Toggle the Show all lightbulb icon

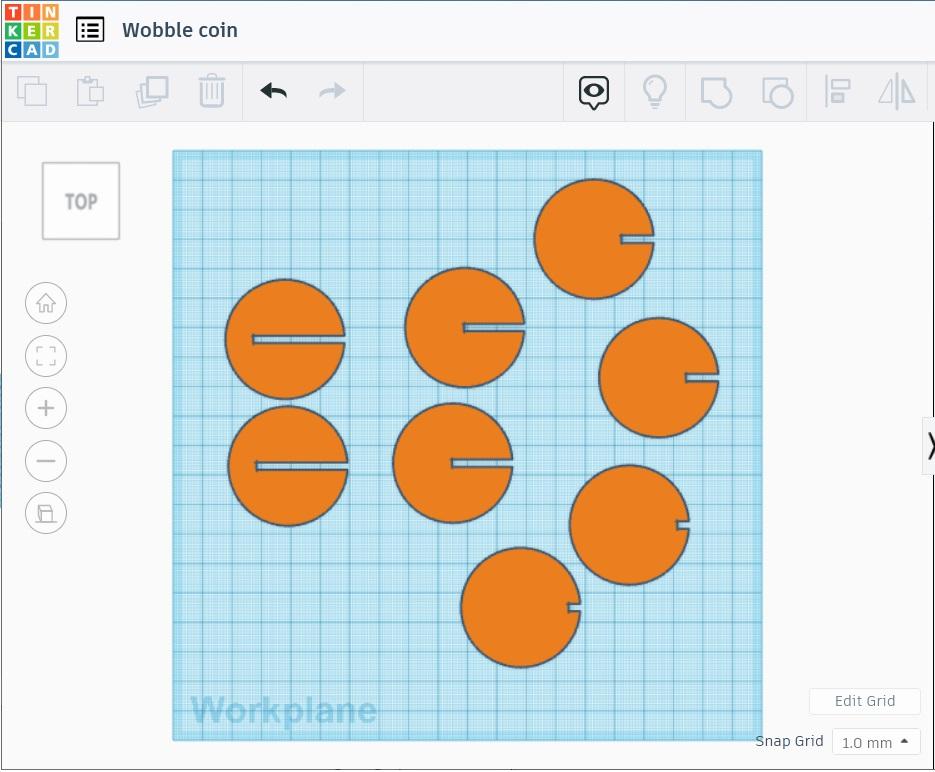(x=655, y=91)
